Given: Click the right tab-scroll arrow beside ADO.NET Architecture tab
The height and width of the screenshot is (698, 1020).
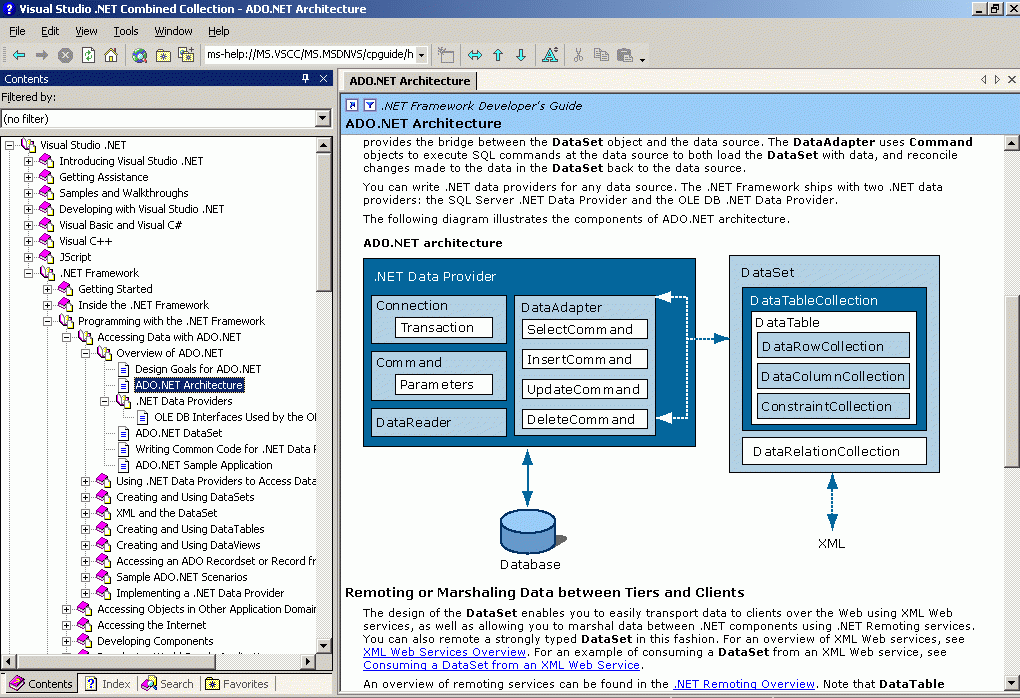Looking at the screenshot, I should 997,79.
